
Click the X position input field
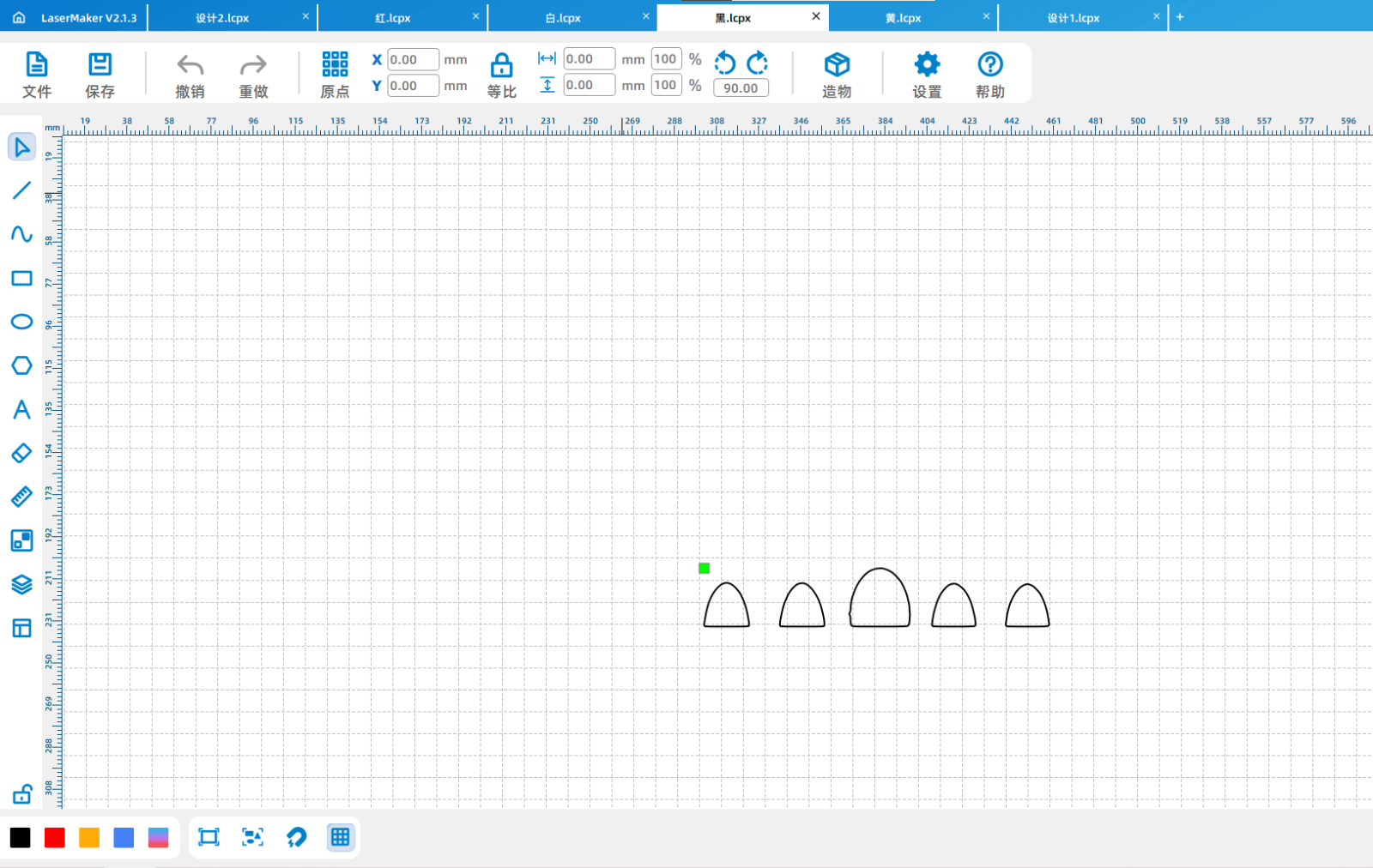tap(413, 60)
